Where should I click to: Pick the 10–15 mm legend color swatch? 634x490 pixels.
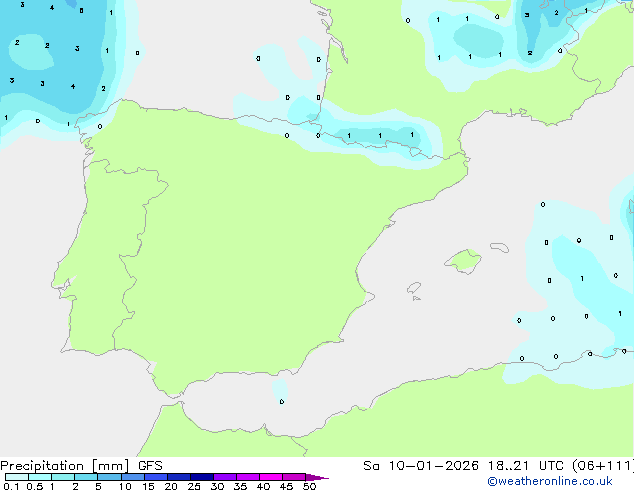133,477
